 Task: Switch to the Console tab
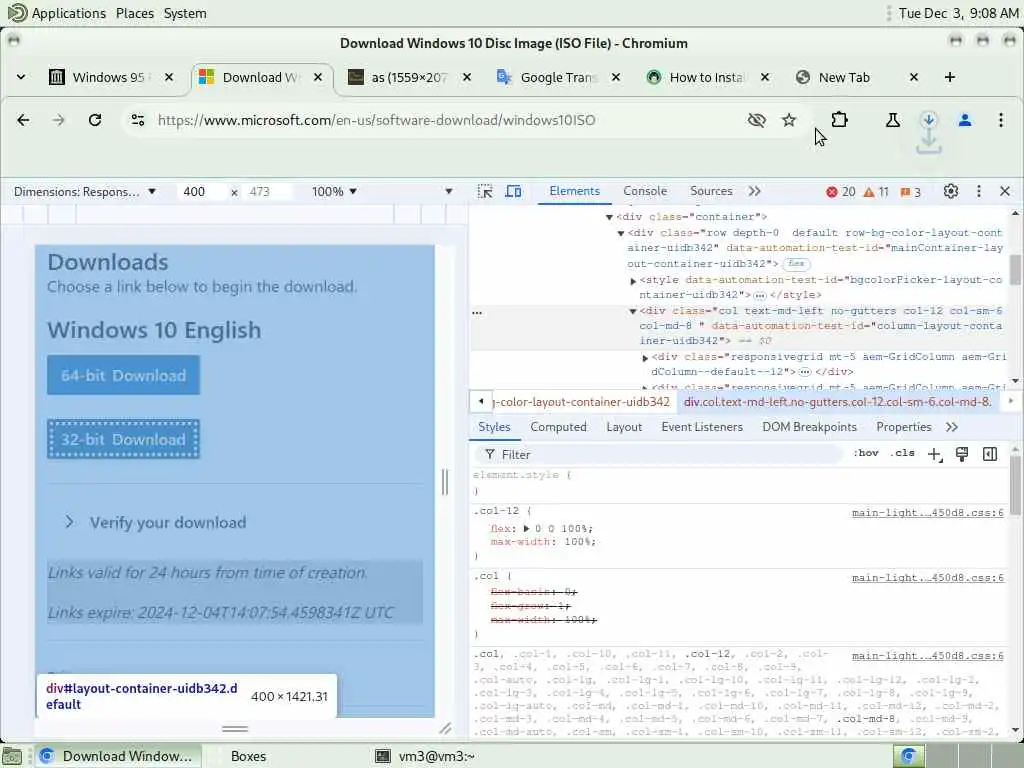(x=645, y=191)
